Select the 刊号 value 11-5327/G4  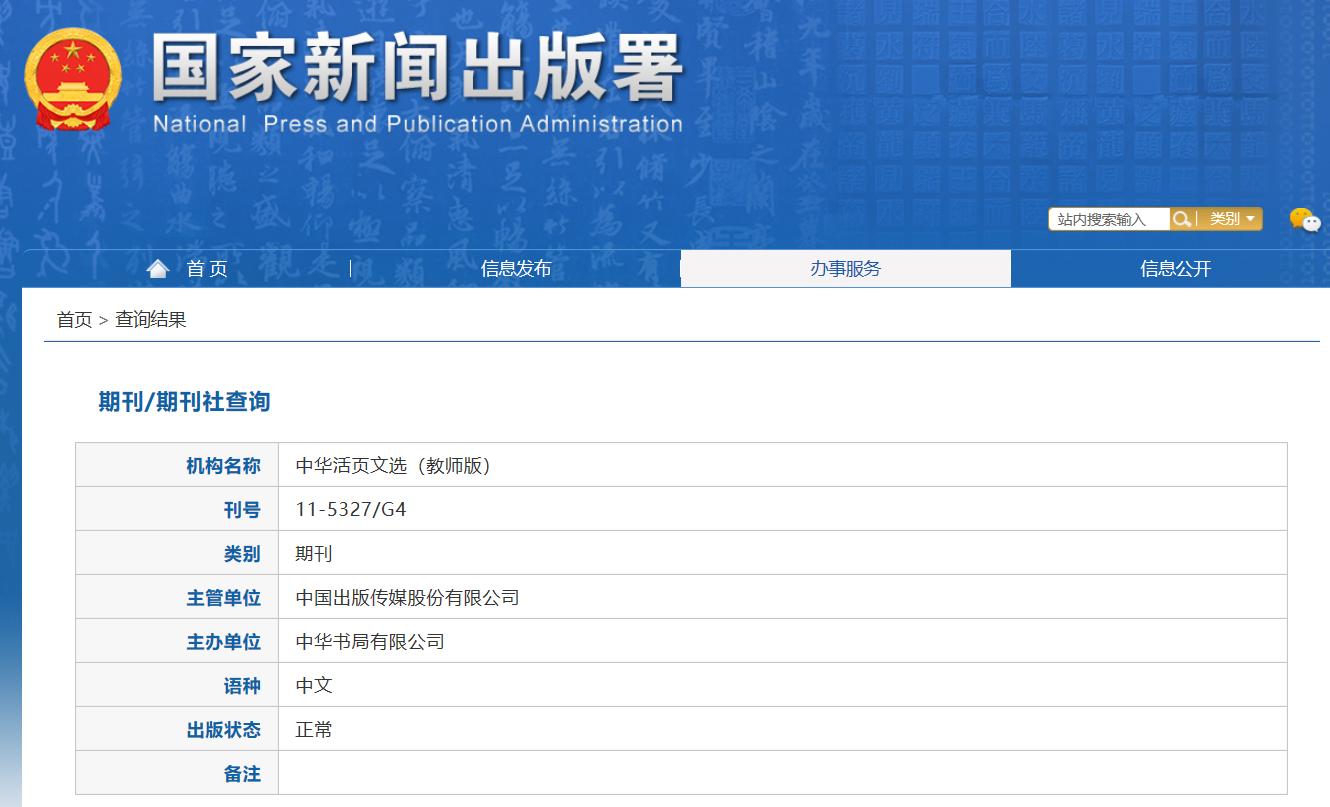click(x=351, y=510)
